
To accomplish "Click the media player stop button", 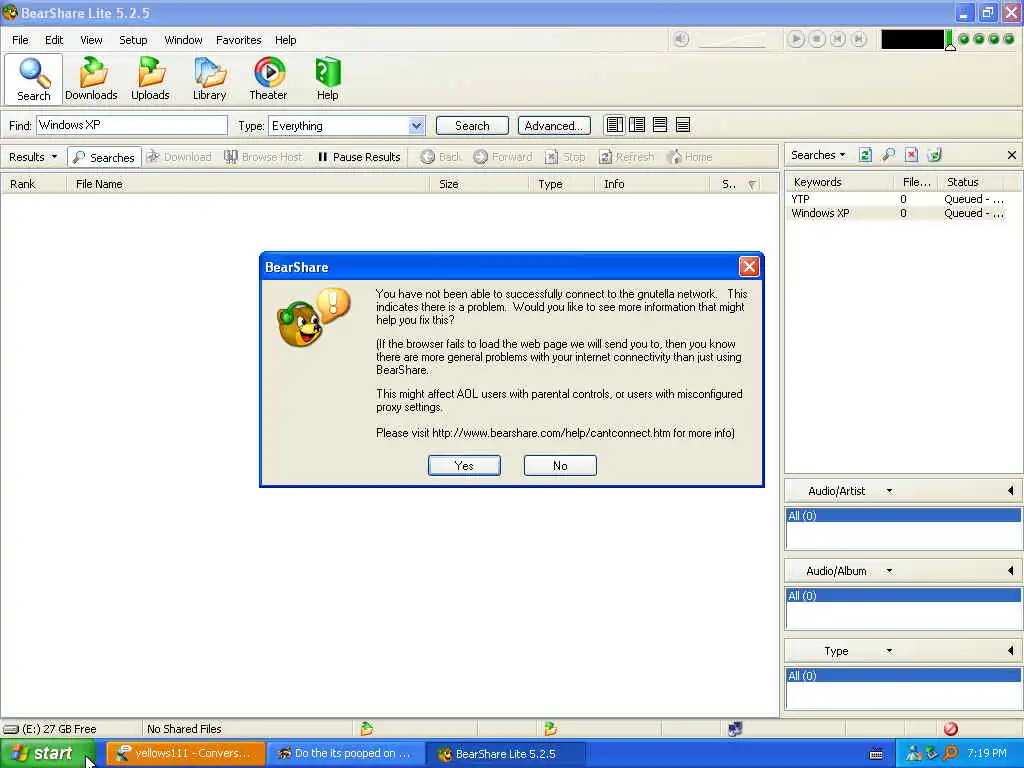I will click(x=816, y=39).
